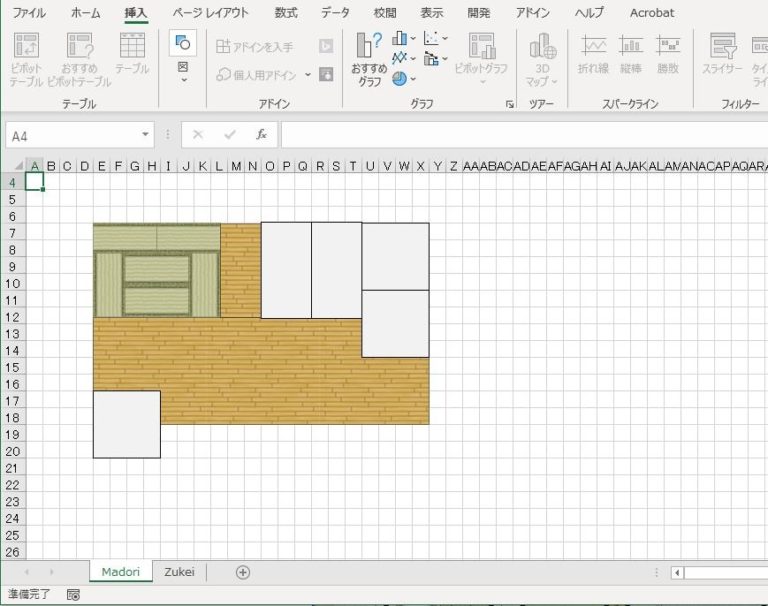
Task: Select column M header
Action: (236, 166)
